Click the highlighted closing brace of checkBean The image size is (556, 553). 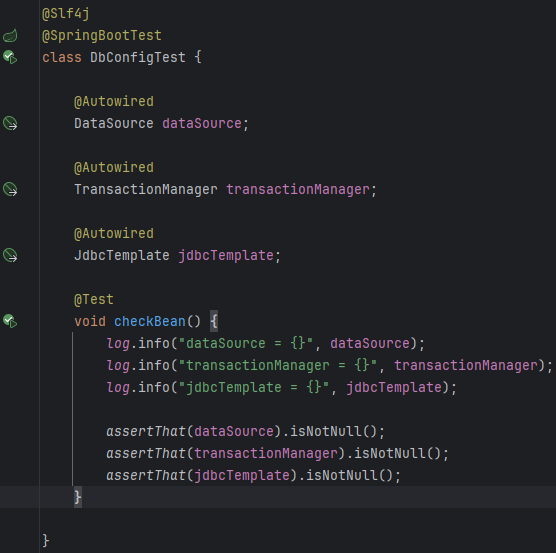tap(78, 497)
